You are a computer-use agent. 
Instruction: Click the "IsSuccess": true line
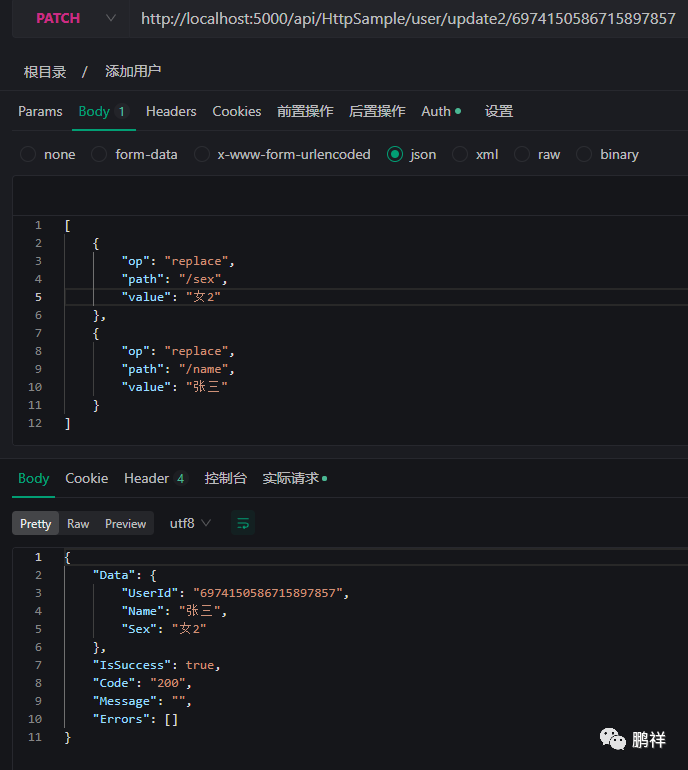click(x=157, y=665)
